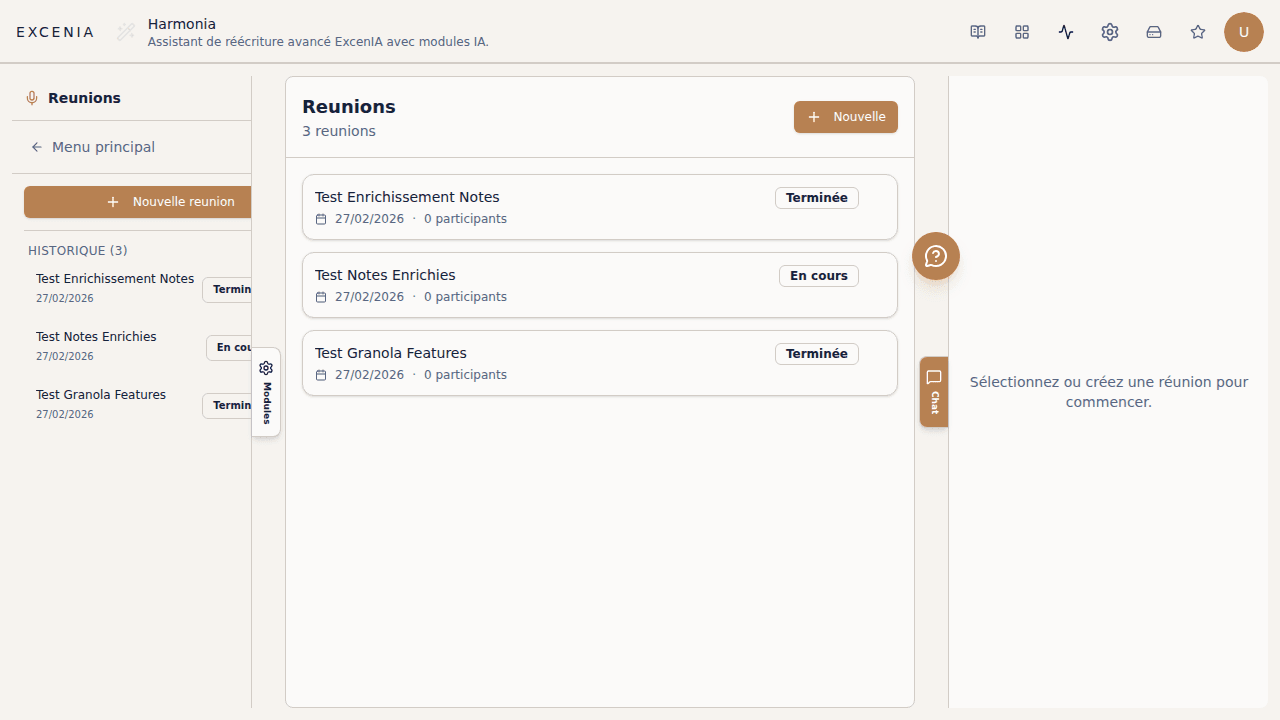Open the book documentation icon in header

[x=978, y=32]
